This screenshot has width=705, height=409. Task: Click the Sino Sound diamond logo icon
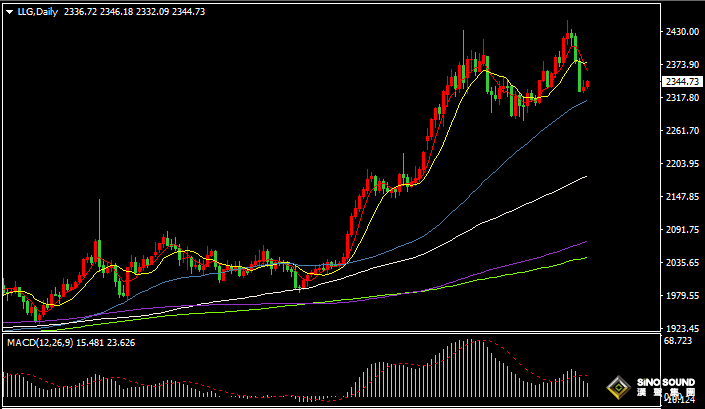point(620,386)
